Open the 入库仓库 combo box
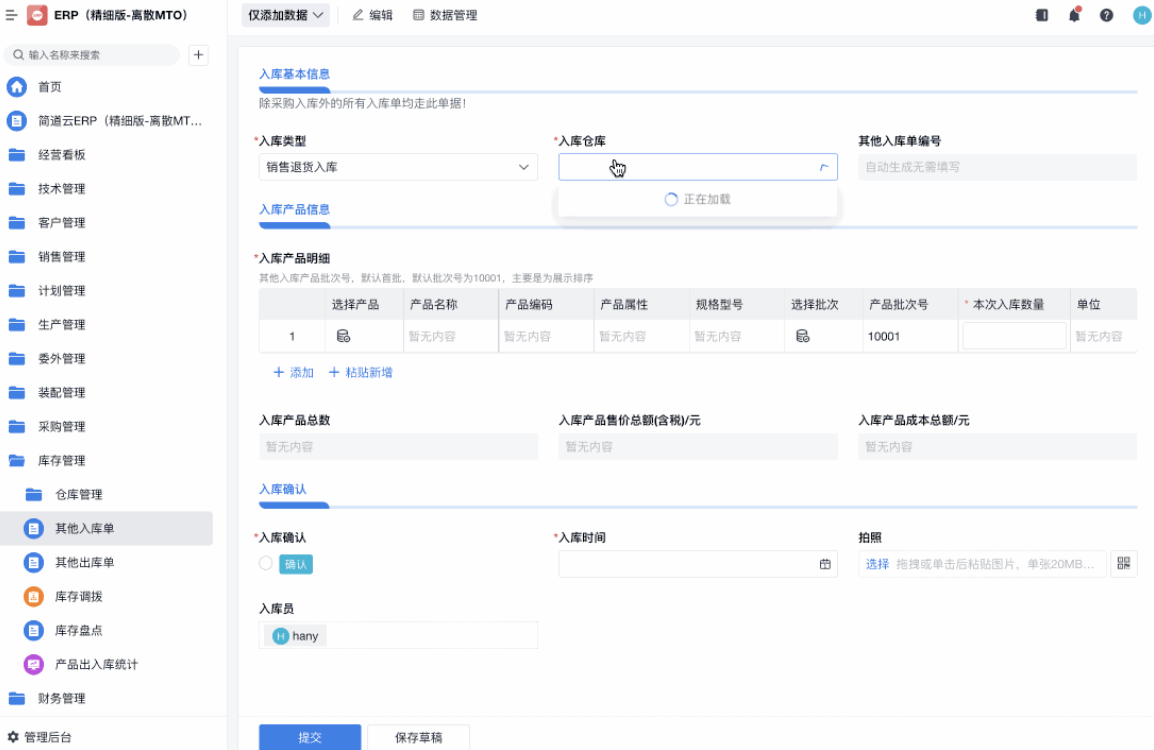This screenshot has width=1154, height=750. (x=697, y=167)
